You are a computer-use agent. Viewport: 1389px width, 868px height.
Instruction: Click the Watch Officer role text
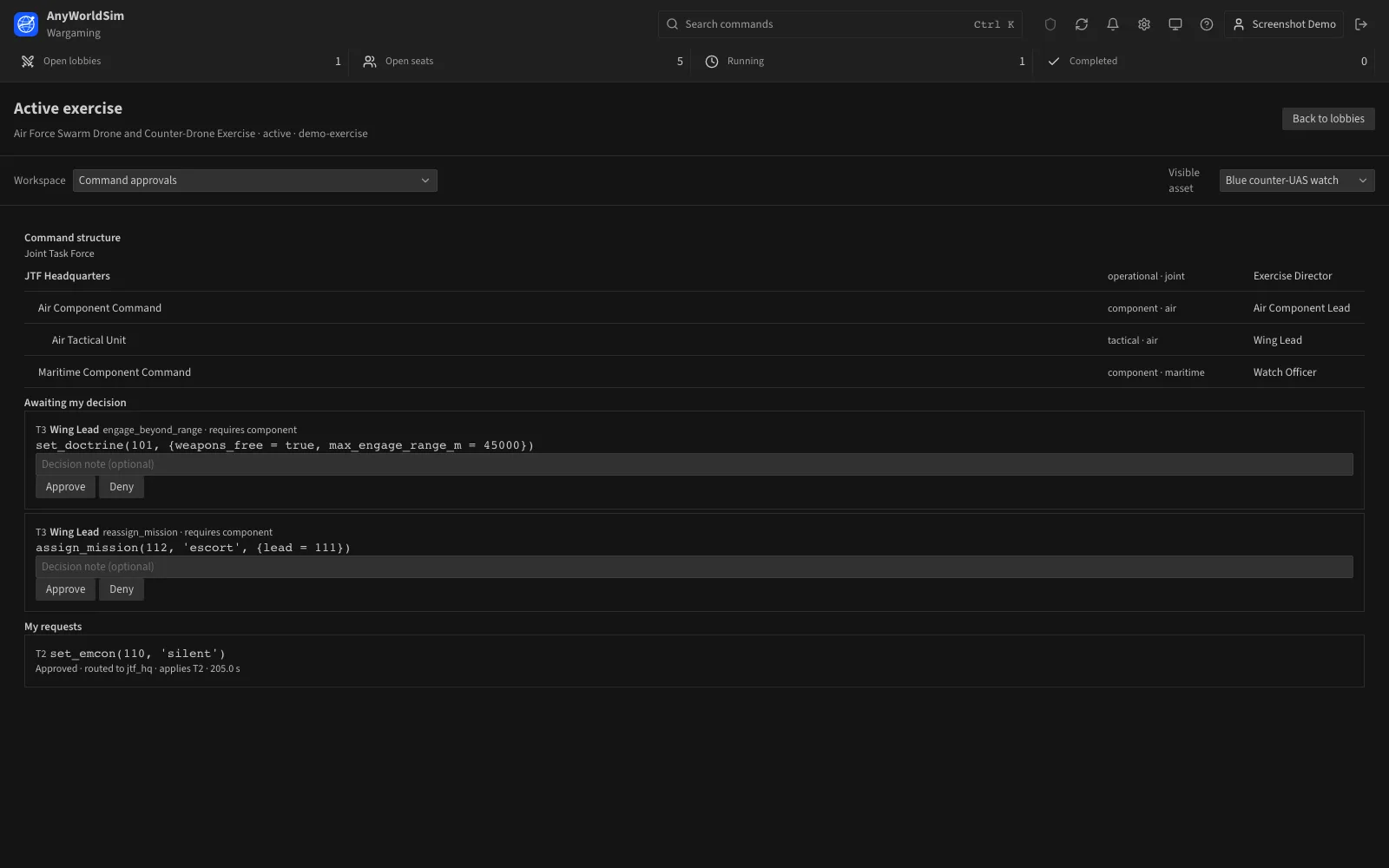tap(1285, 372)
